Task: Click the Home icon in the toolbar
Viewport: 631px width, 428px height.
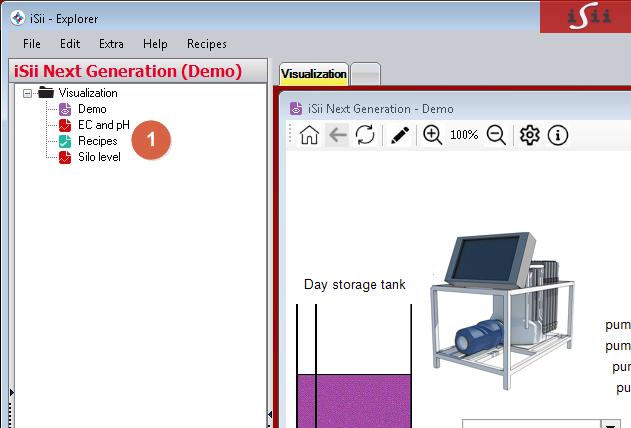Action: click(x=309, y=135)
